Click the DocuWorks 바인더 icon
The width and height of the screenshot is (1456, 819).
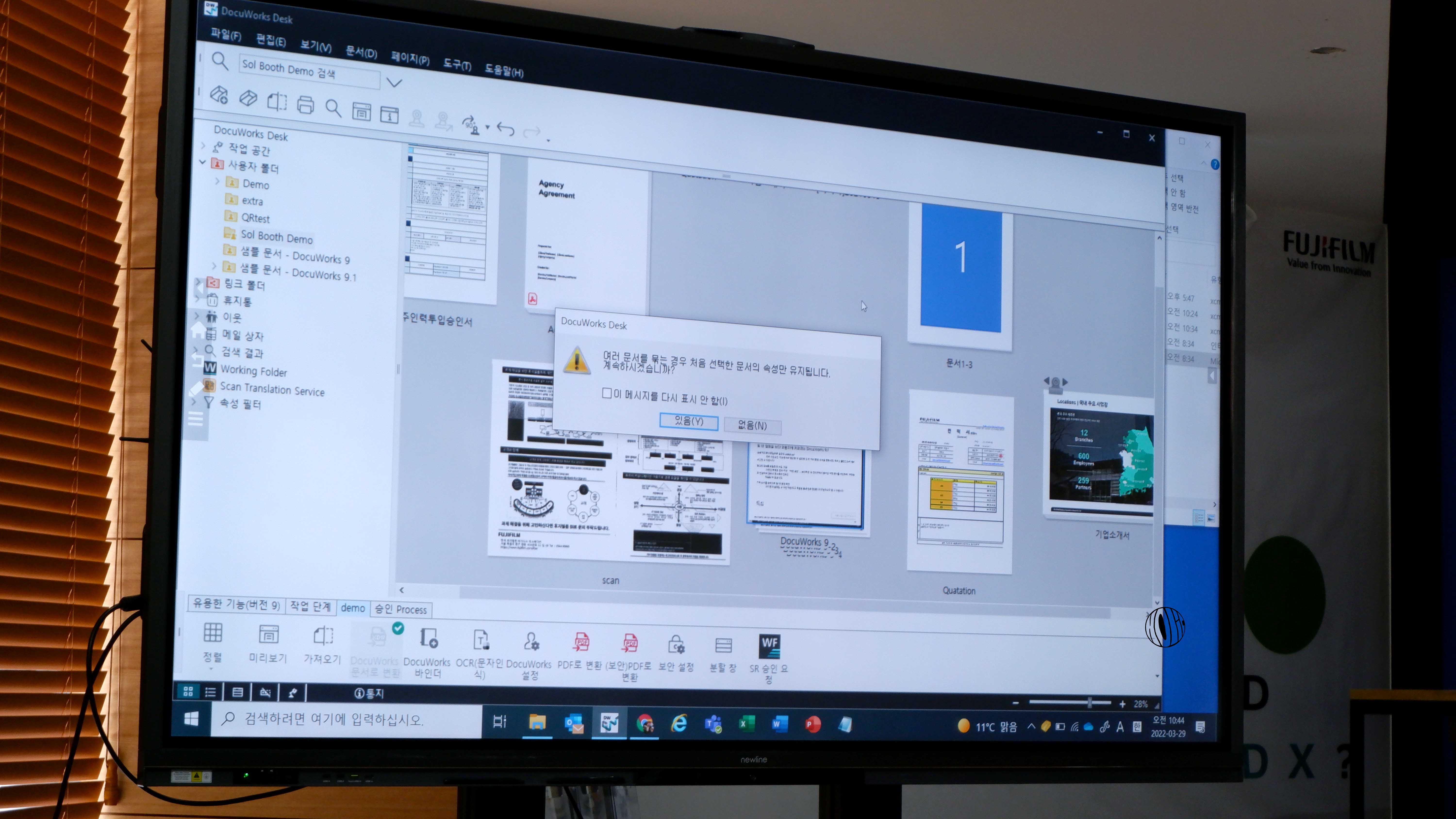(429, 638)
